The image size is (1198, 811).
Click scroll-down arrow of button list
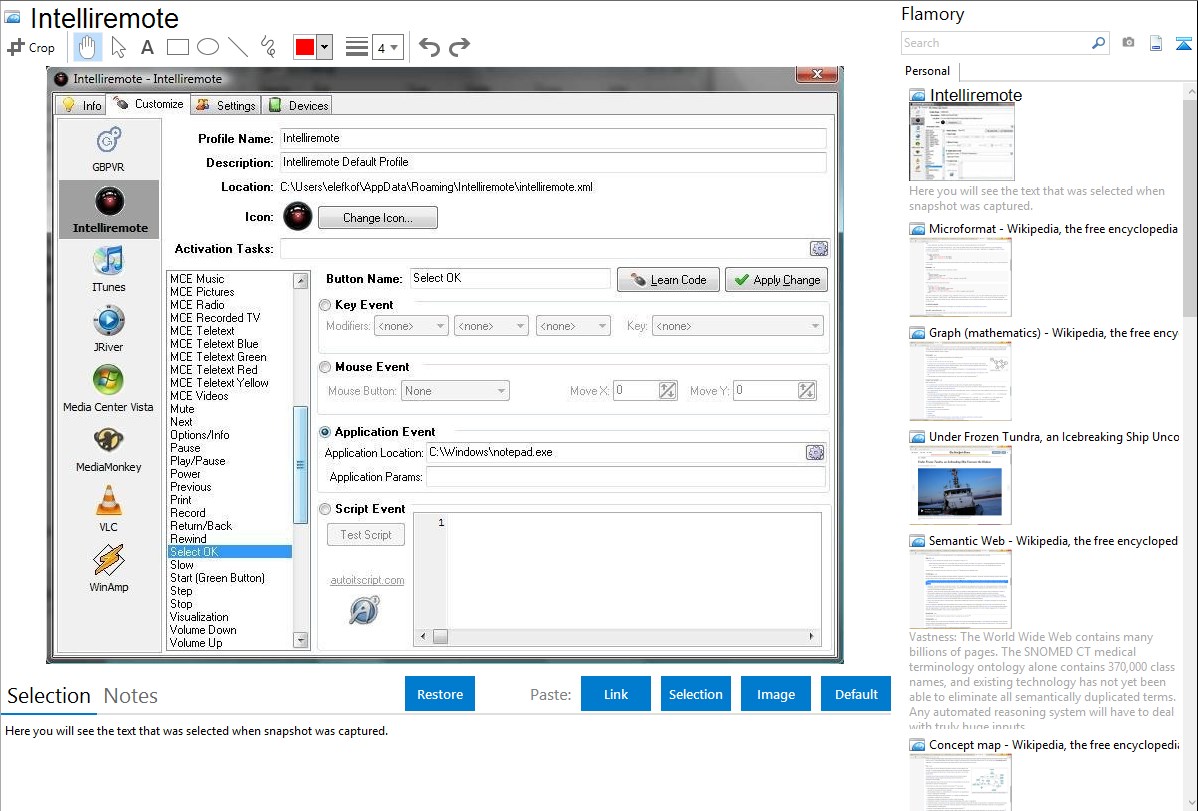click(301, 640)
